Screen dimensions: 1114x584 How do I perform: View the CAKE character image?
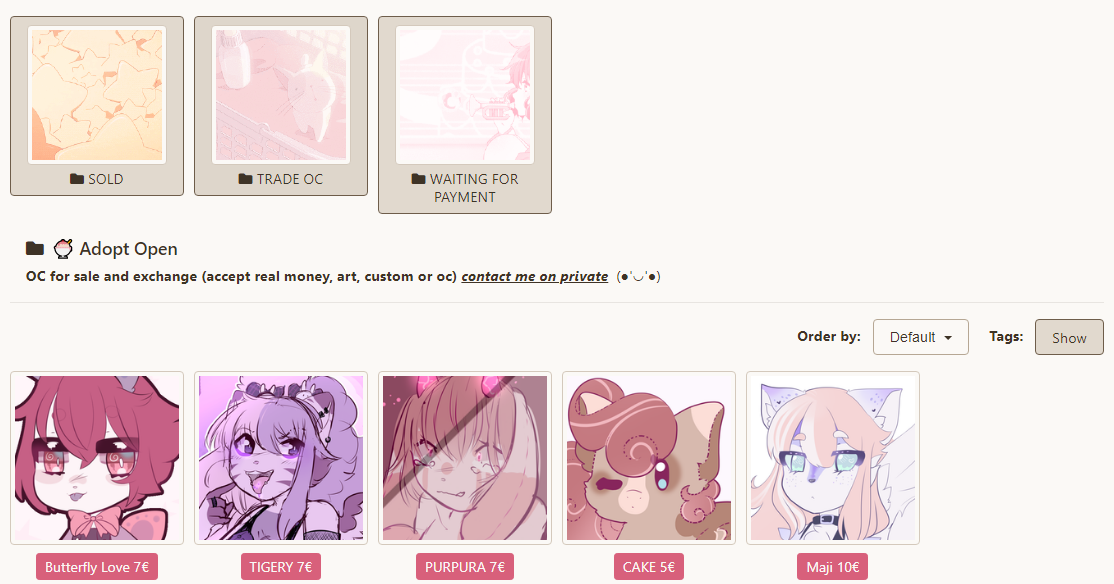coord(649,458)
